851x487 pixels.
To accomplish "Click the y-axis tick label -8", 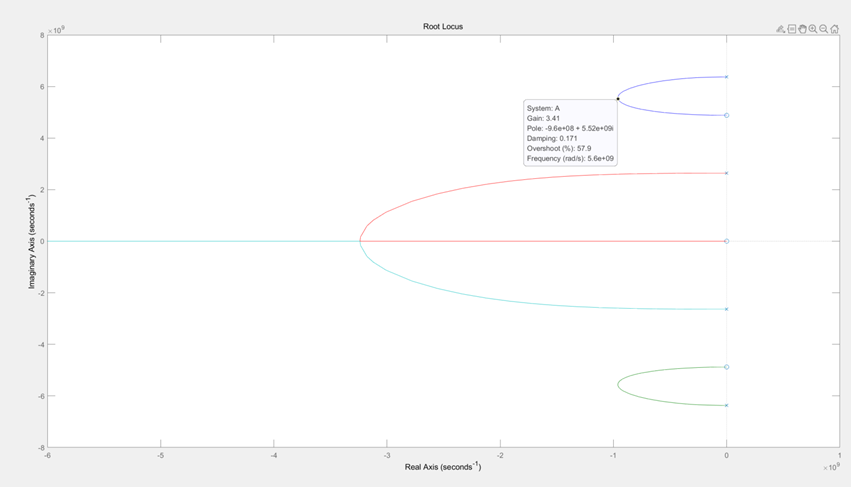I will 41,448.
